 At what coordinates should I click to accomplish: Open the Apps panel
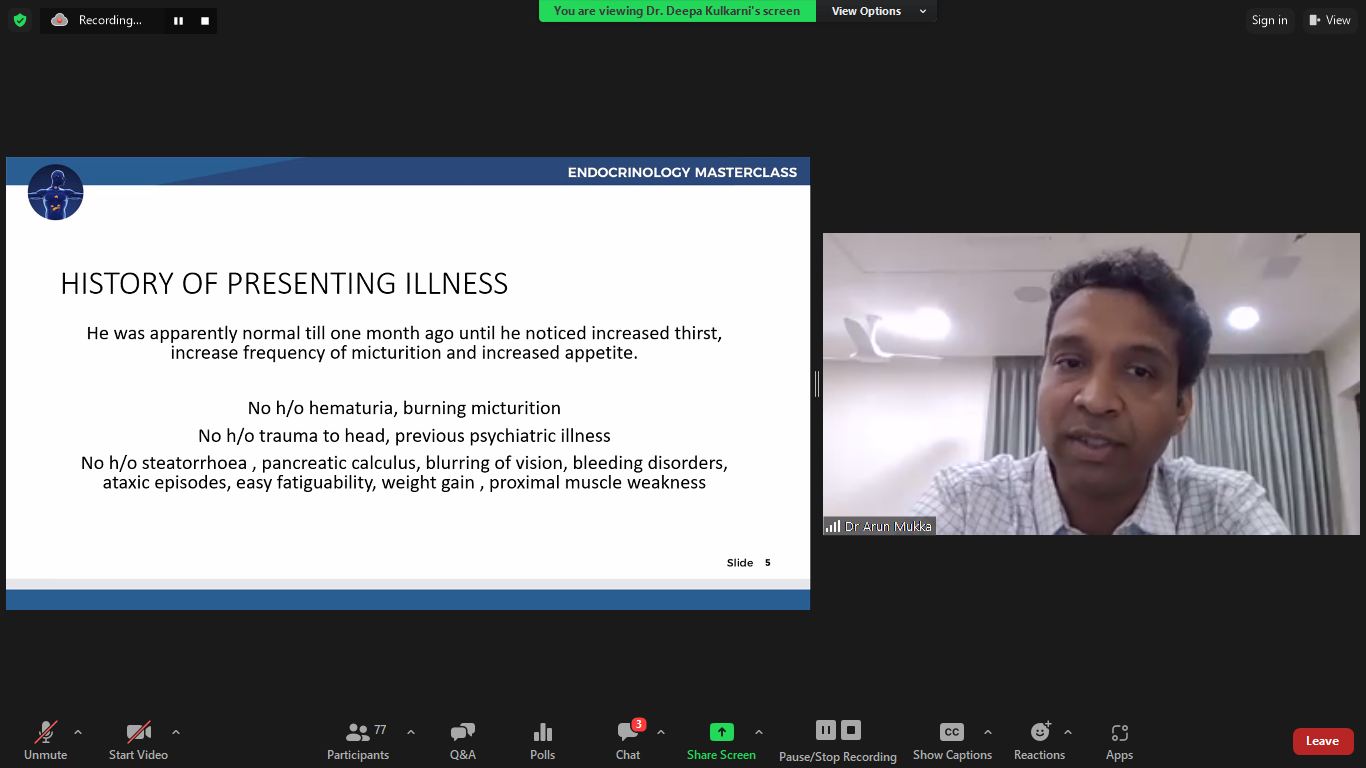1119,741
